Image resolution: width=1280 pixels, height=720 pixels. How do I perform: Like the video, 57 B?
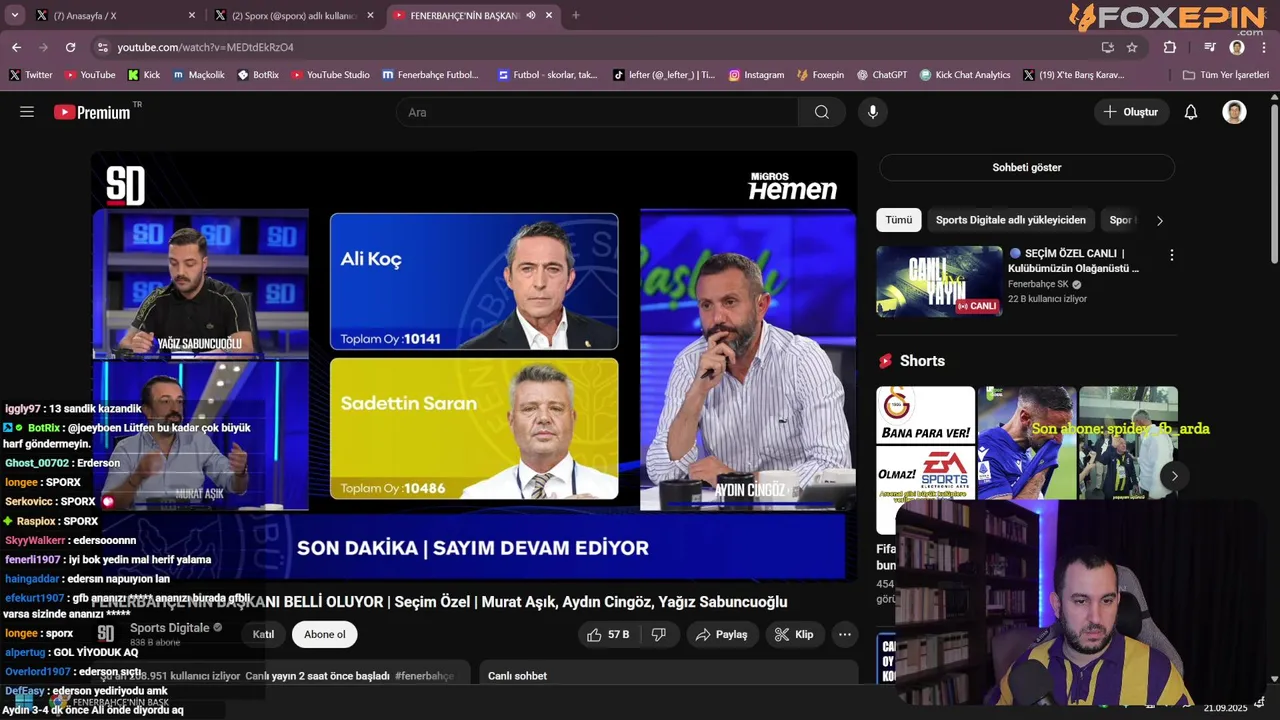[x=608, y=634]
